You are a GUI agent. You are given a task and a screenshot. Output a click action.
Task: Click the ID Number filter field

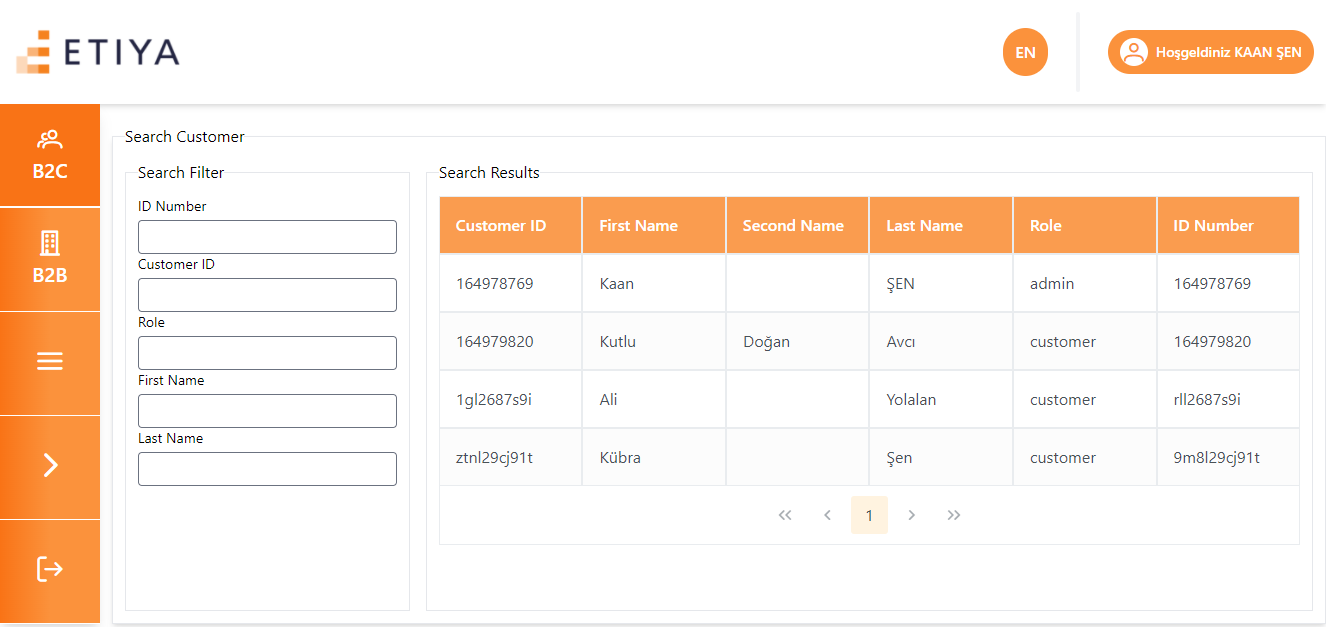[267, 237]
